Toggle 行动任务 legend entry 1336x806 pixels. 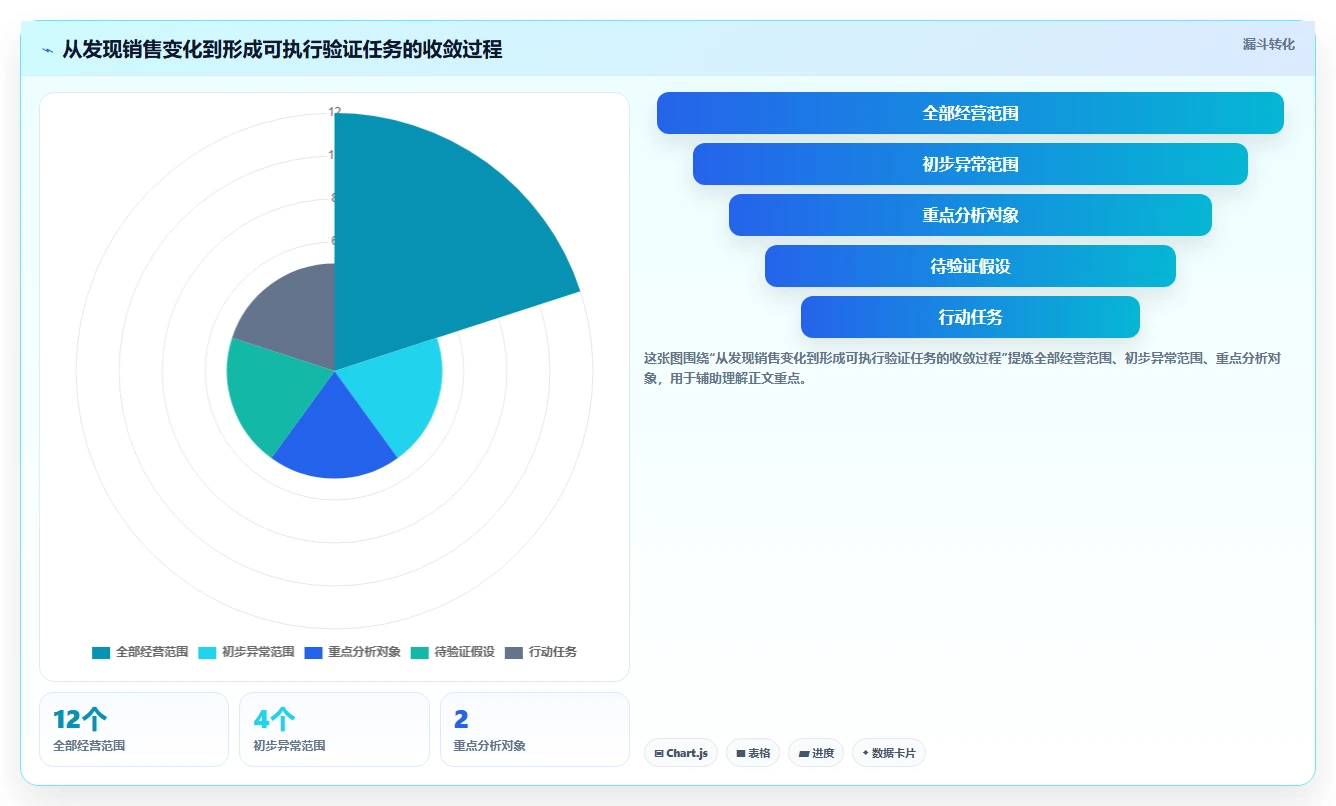click(541, 652)
